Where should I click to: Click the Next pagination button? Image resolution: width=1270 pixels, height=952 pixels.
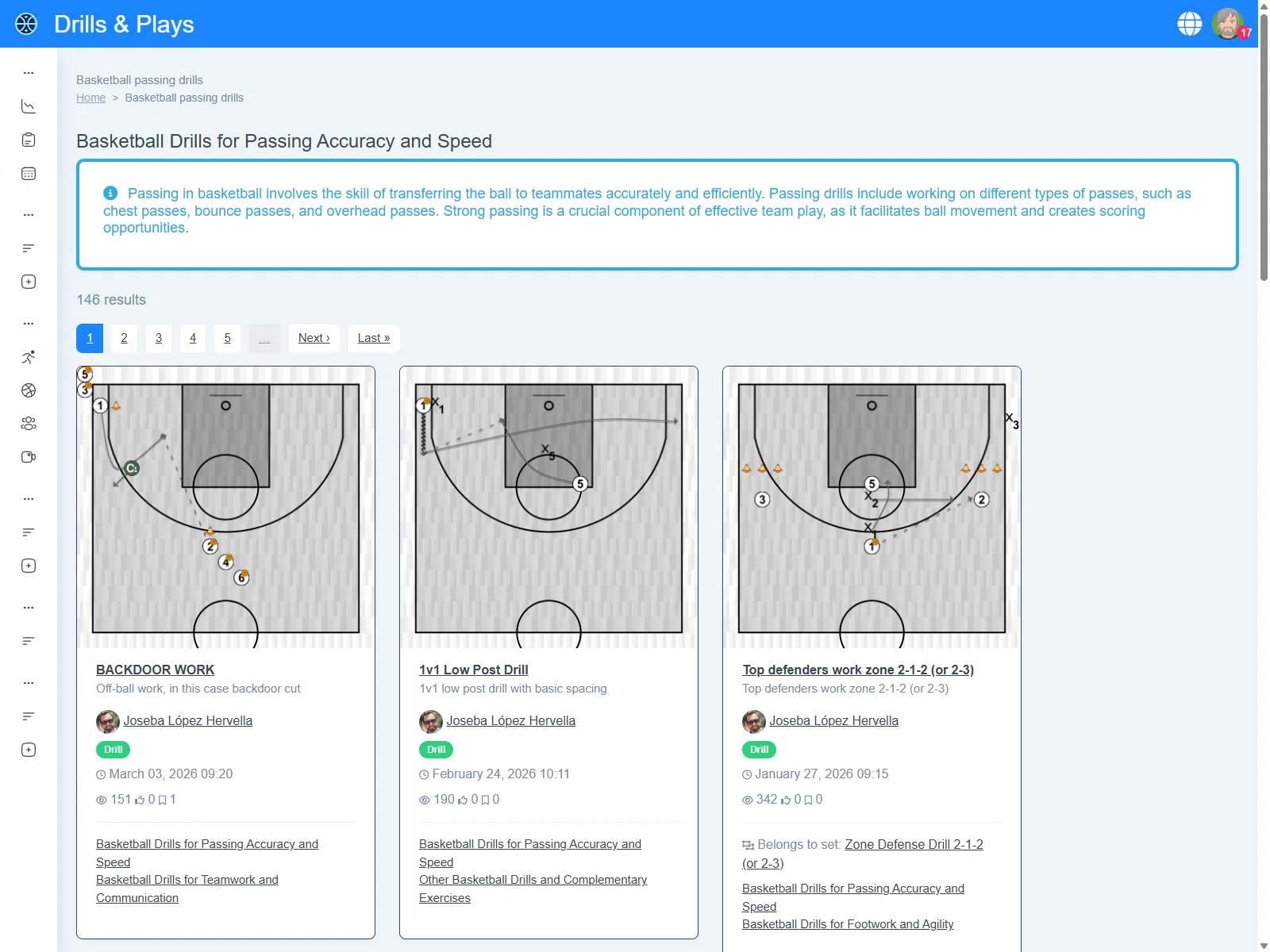click(314, 338)
